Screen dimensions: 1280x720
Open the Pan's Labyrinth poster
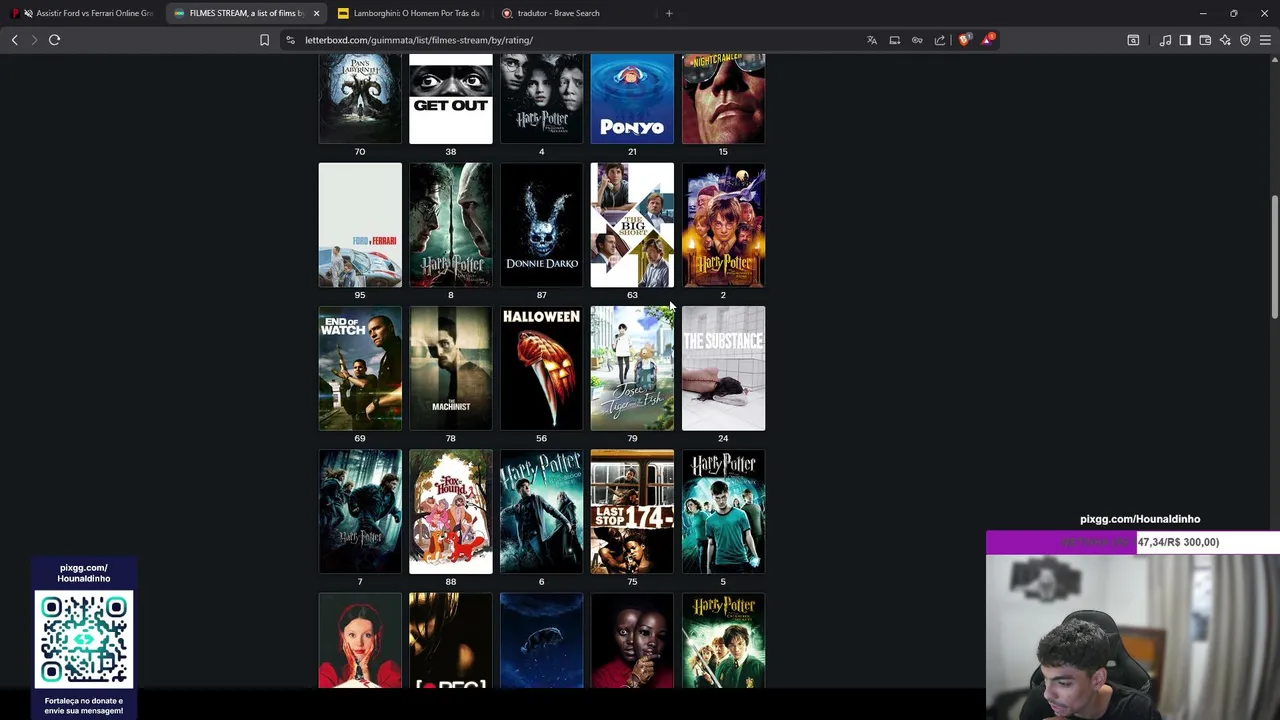[360, 98]
